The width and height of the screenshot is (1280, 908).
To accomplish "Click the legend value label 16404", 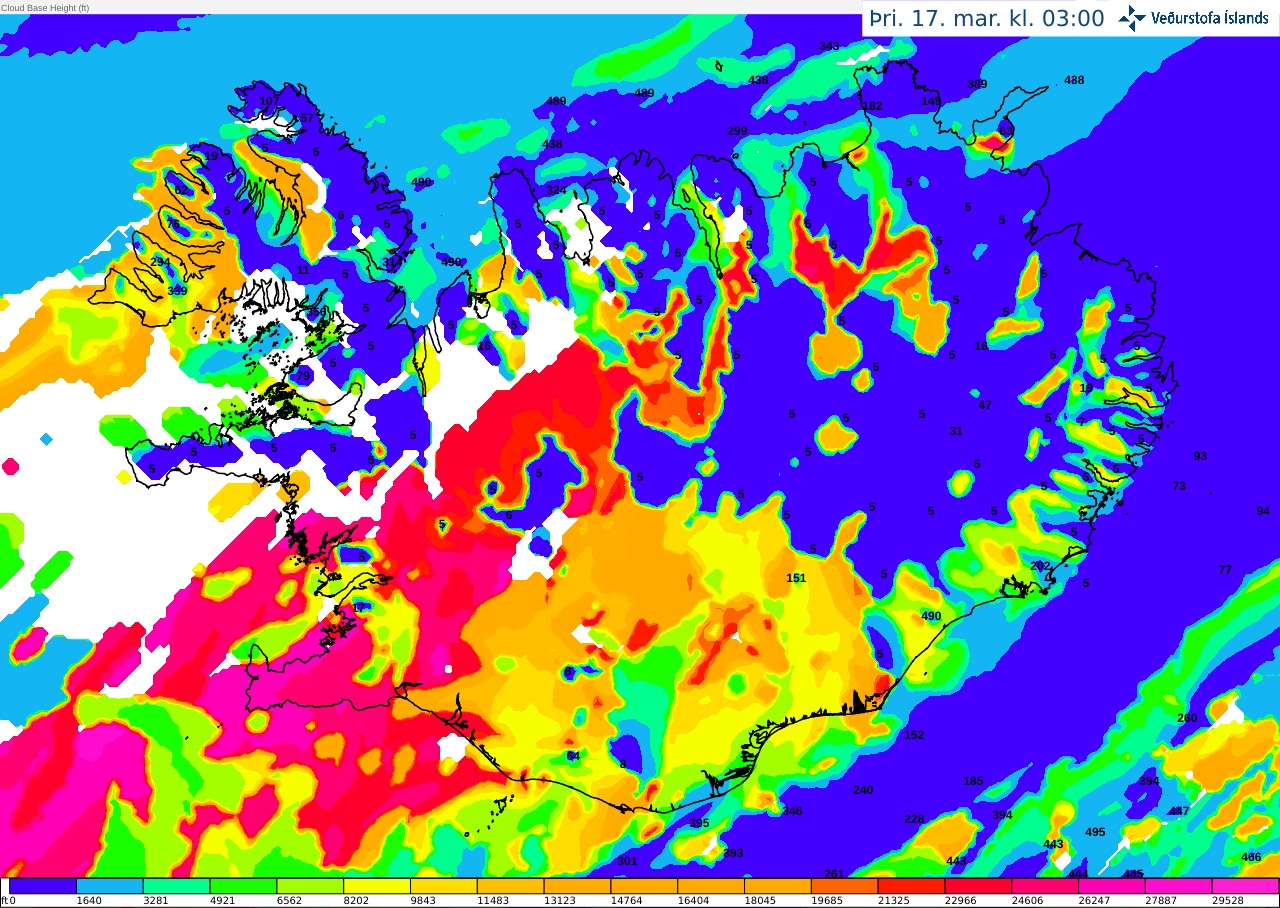I will pos(694,901).
